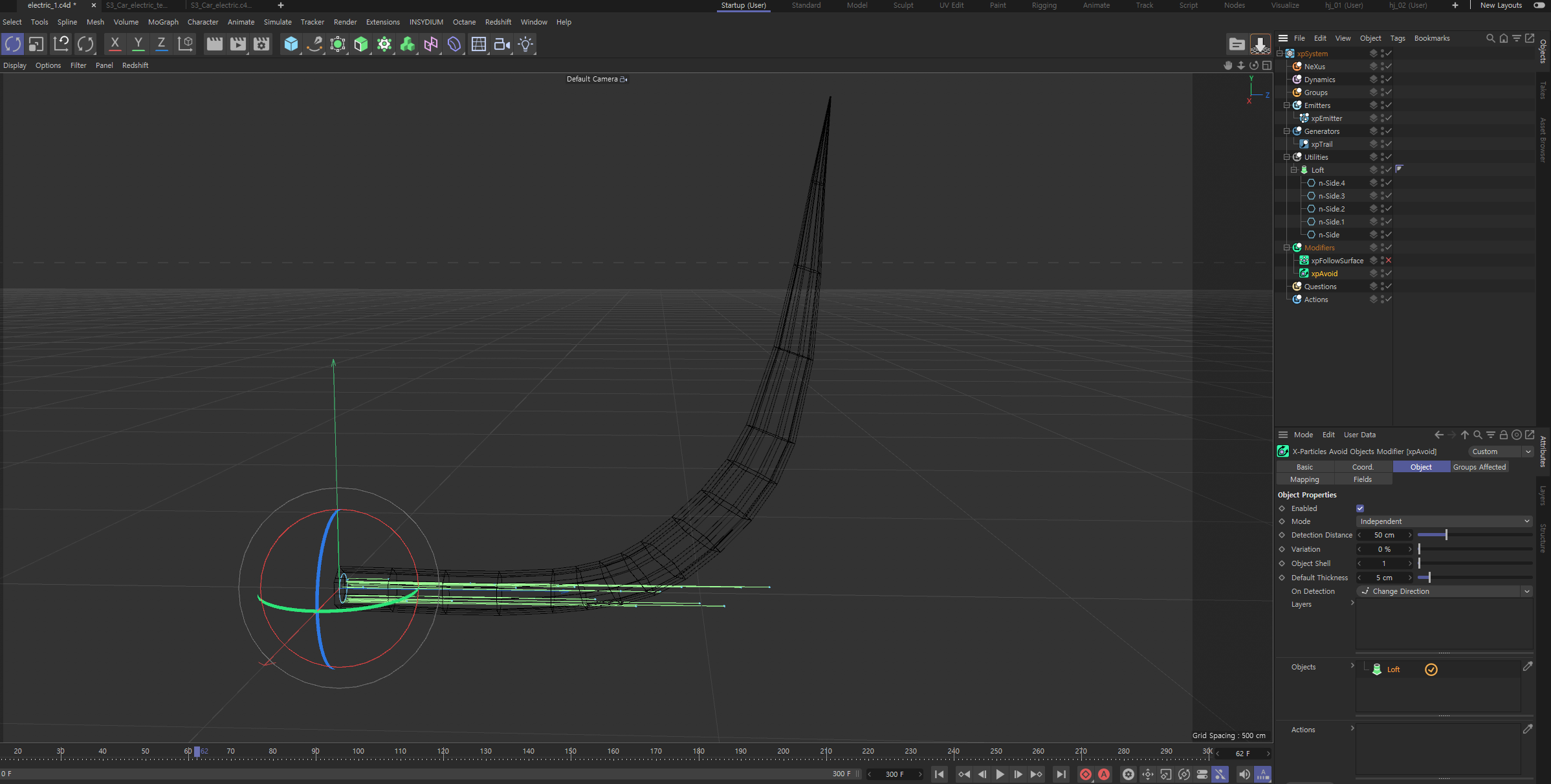Click the Detection Distance value field
1551x784 pixels.
1384,535
